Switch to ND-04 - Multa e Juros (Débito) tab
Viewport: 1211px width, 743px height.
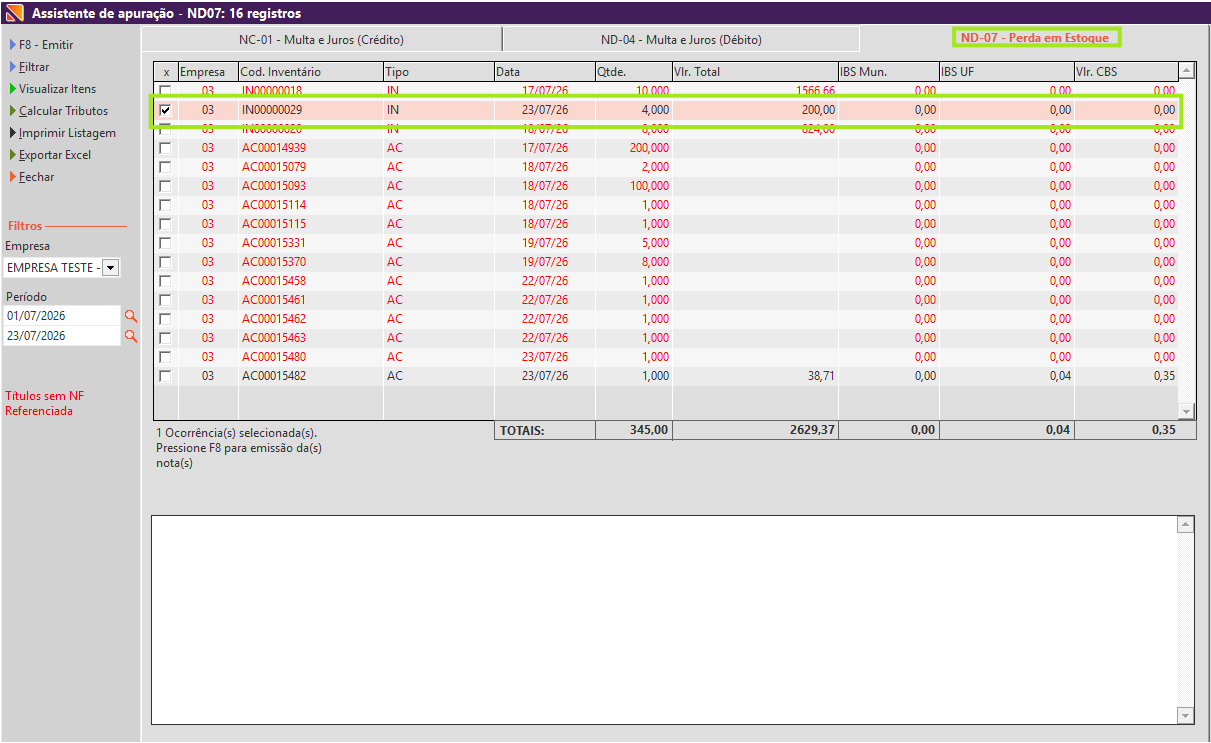pyautogui.click(x=681, y=40)
